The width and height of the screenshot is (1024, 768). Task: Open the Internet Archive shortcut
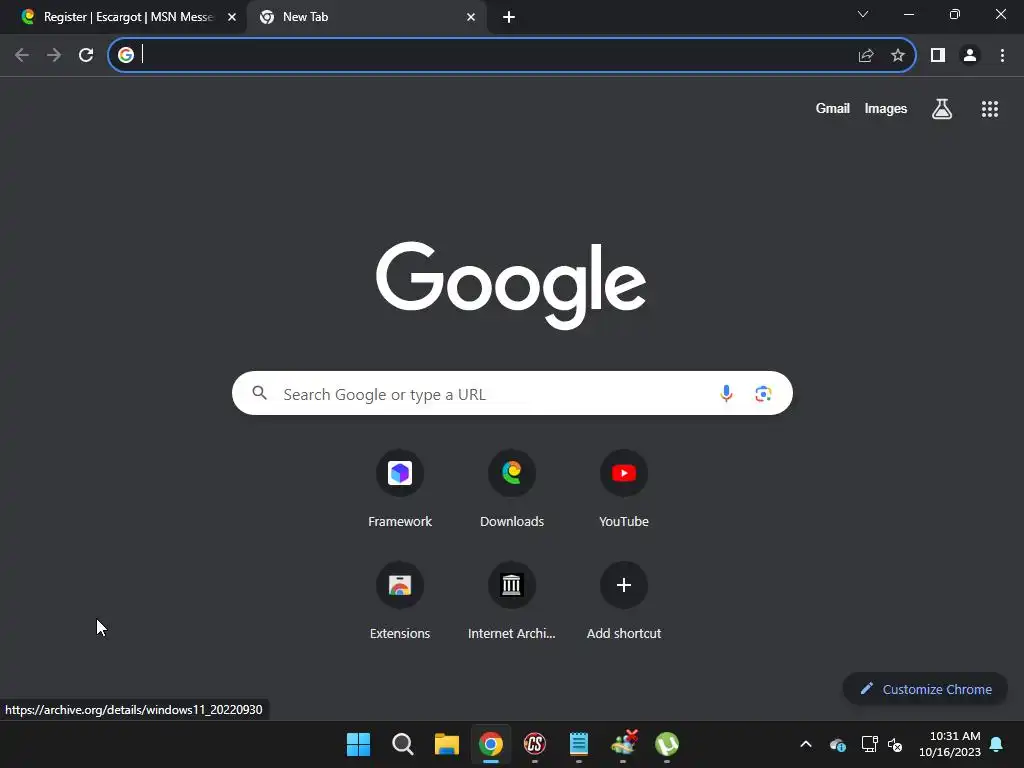(x=512, y=601)
